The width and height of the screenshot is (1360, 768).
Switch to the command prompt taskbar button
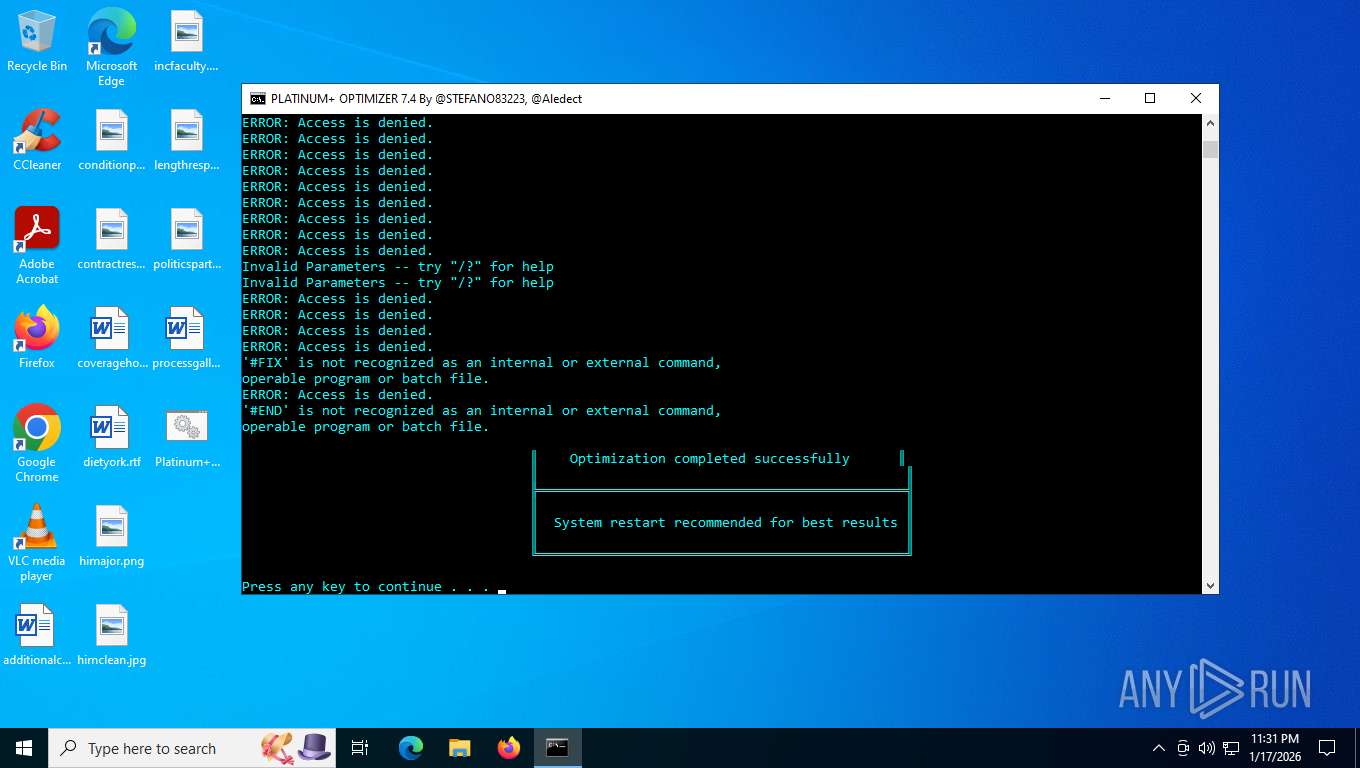(557, 748)
